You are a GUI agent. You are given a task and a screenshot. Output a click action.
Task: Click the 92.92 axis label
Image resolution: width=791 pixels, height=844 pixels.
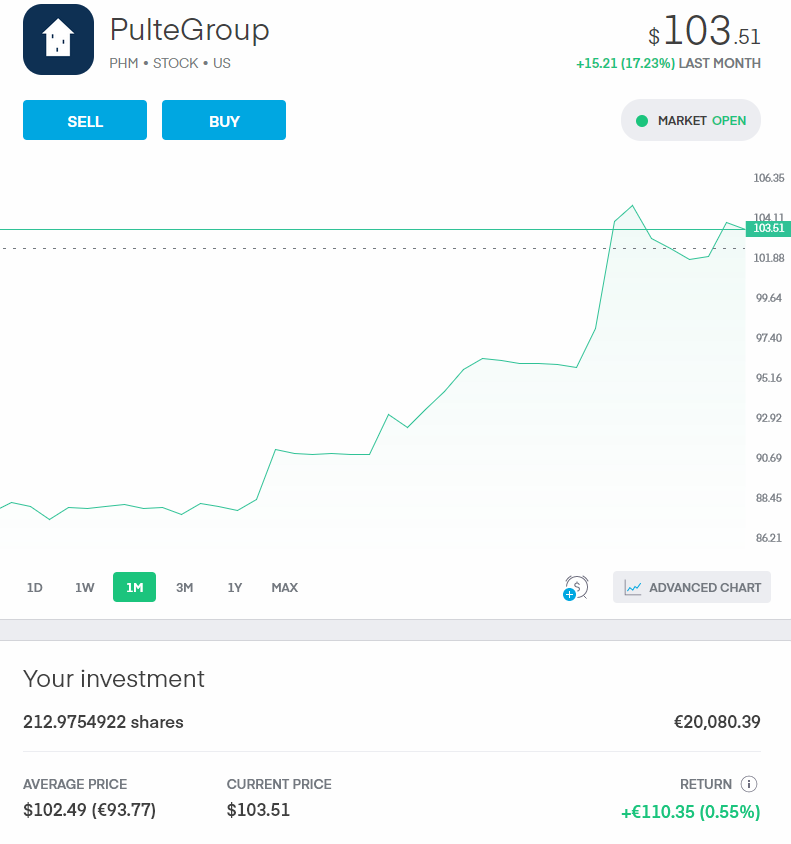(x=768, y=418)
